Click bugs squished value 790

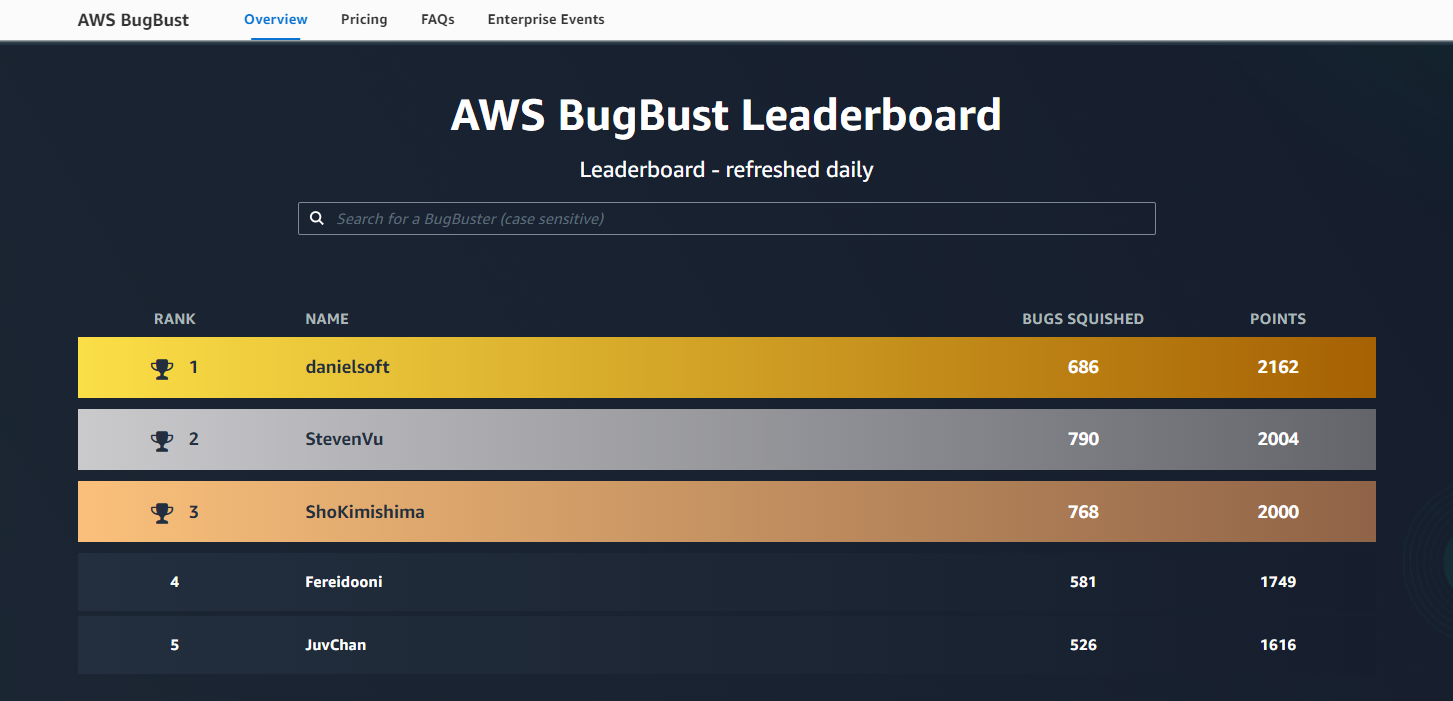[1083, 439]
